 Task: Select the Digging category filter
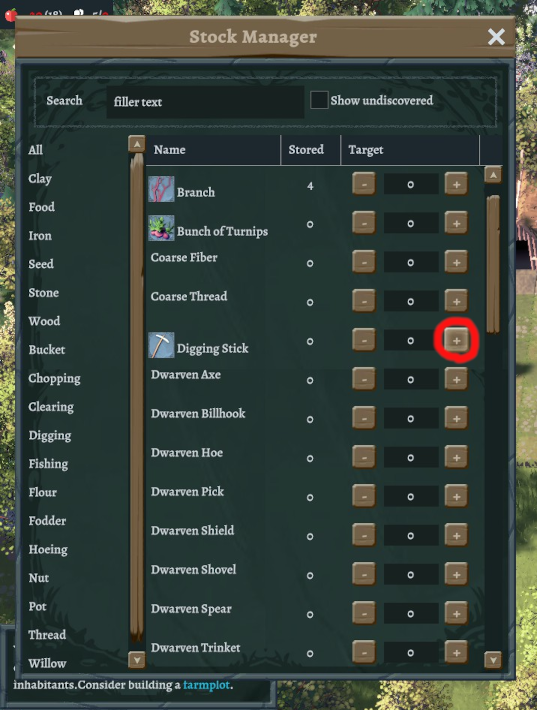click(50, 436)
